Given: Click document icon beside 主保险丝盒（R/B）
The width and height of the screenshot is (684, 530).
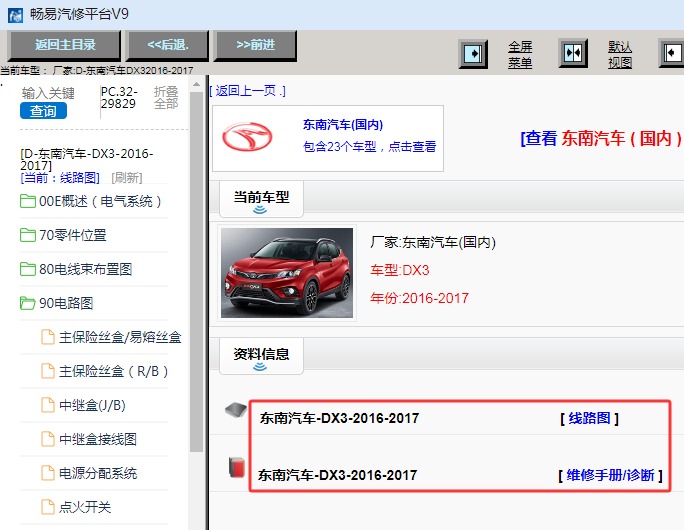Looking at the screenshot, I should point(48,371).
